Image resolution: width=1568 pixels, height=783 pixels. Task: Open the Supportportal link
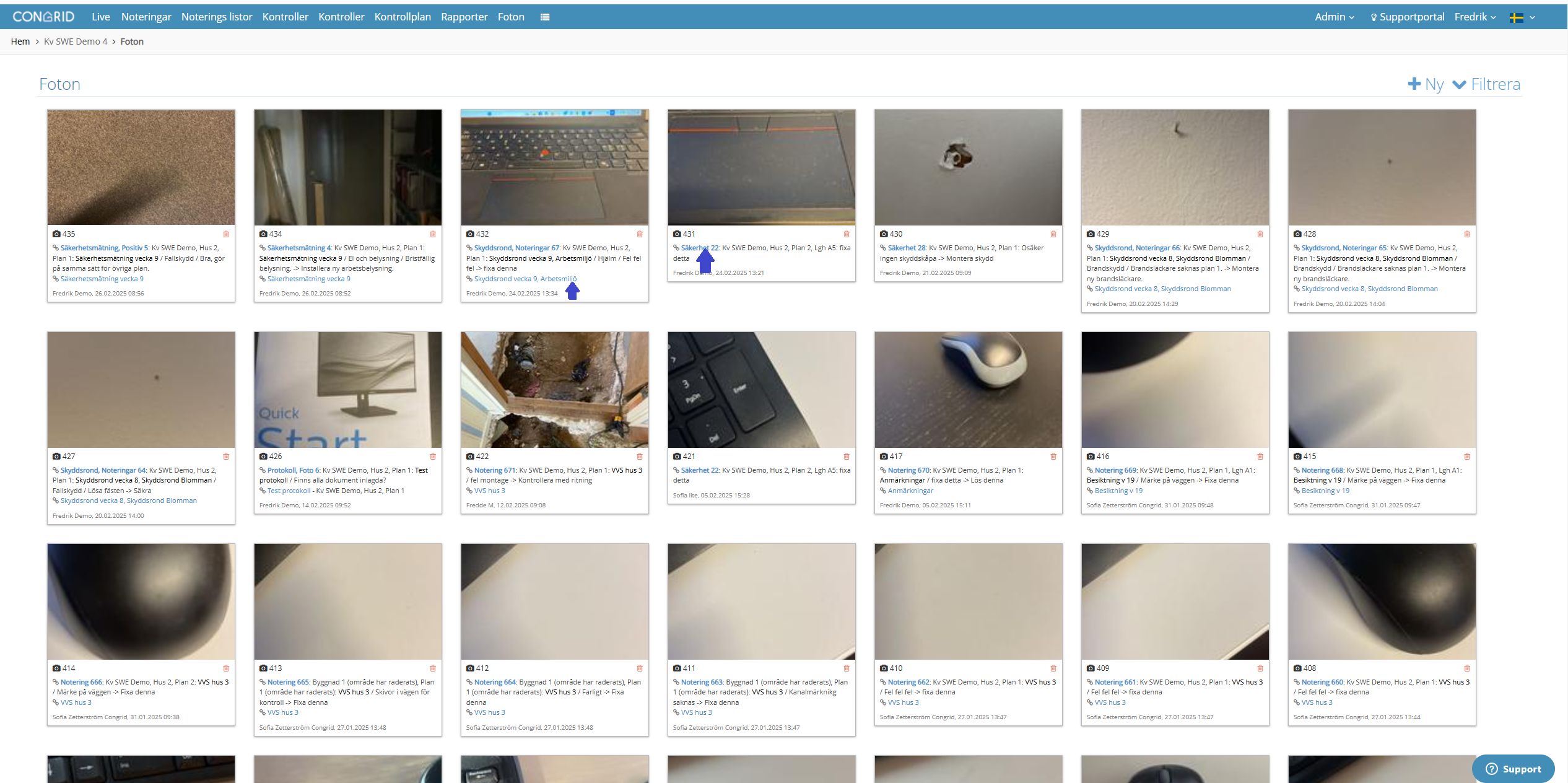point(1407,17)
